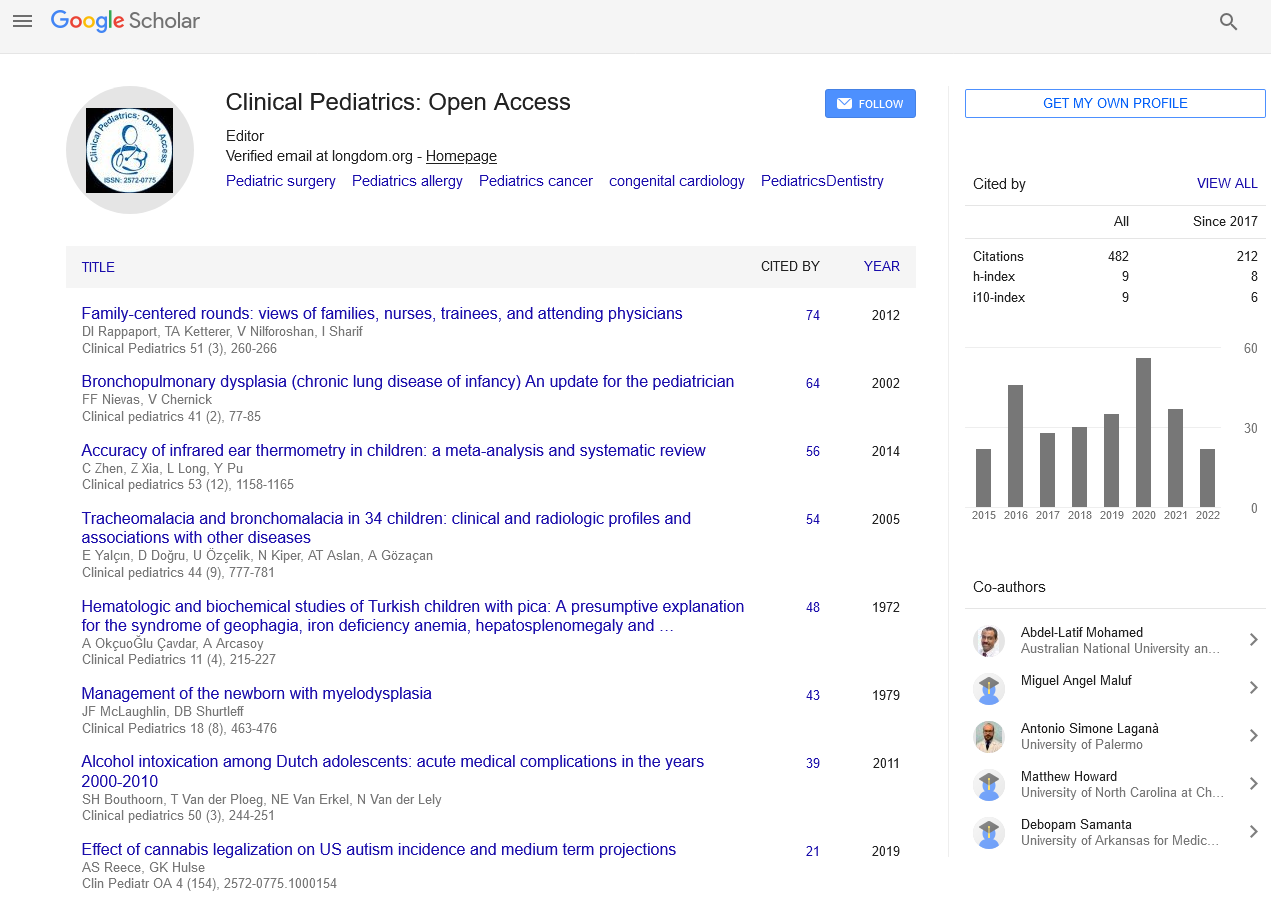Expand Abdel-Latif Mohamed co-author chevron
The height and width of the screenshot is (900, 1271).
pos(1253,640)
